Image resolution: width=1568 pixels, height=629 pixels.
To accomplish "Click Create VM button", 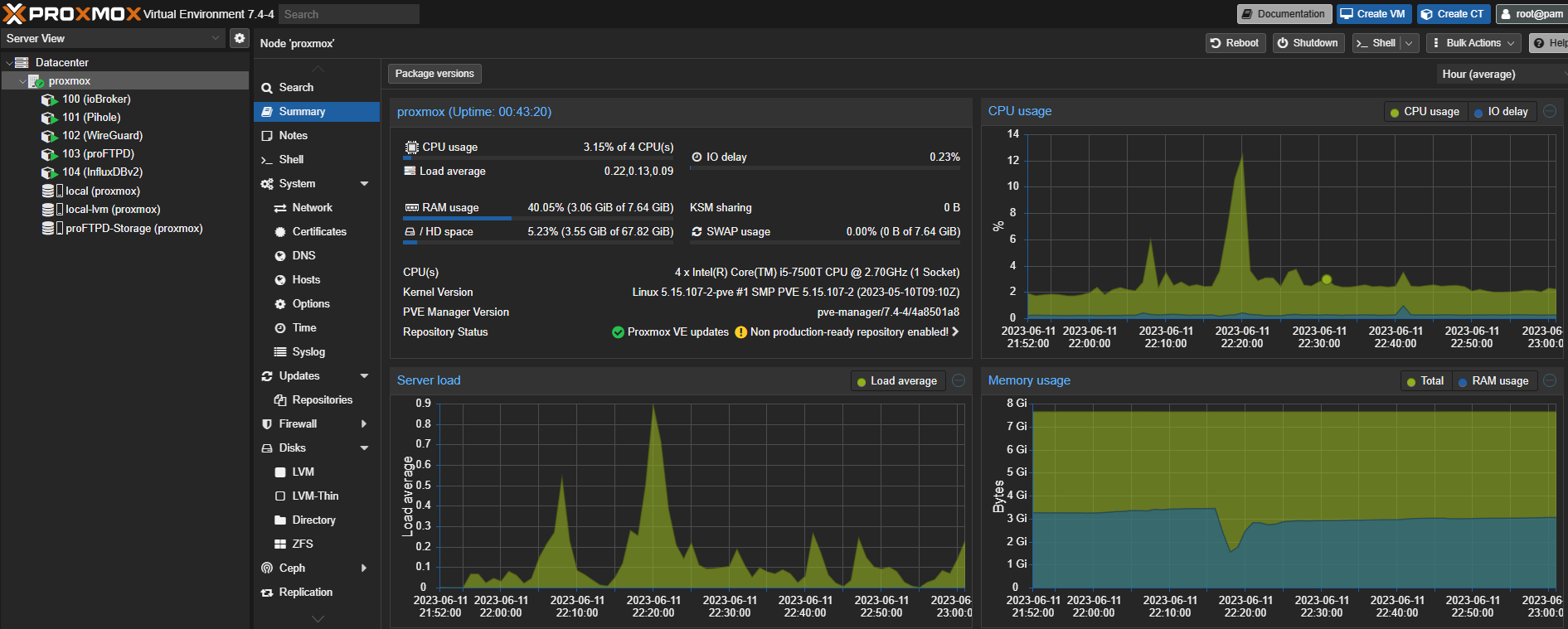I will point(1374,14).
